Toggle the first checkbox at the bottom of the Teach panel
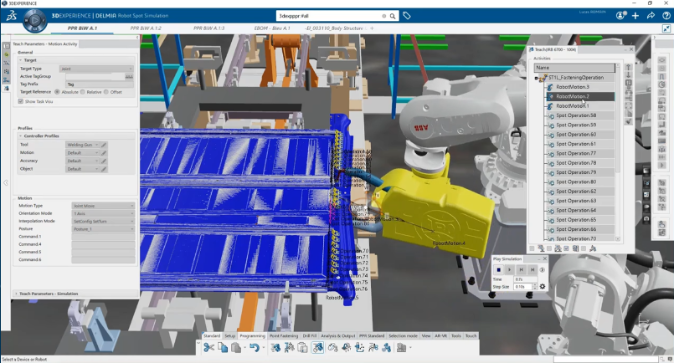This screenshot has height=364, width=674. 532,248
